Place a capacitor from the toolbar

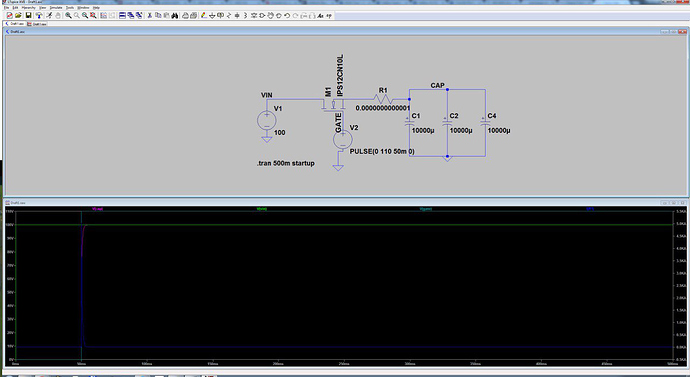point(237,15)
